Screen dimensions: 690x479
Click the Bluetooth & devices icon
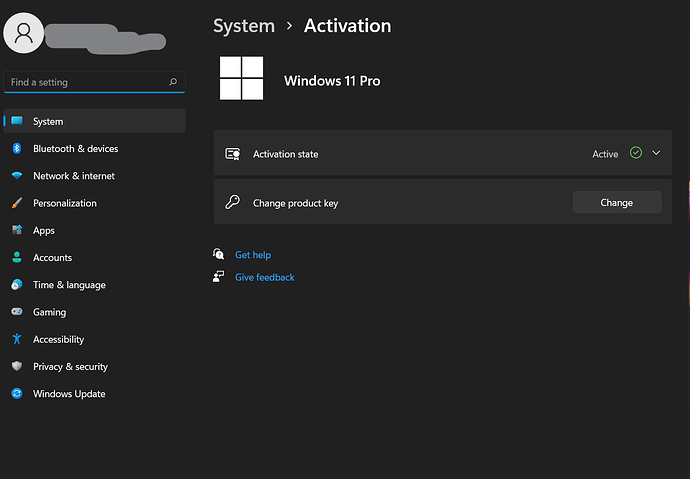point(16,149)
